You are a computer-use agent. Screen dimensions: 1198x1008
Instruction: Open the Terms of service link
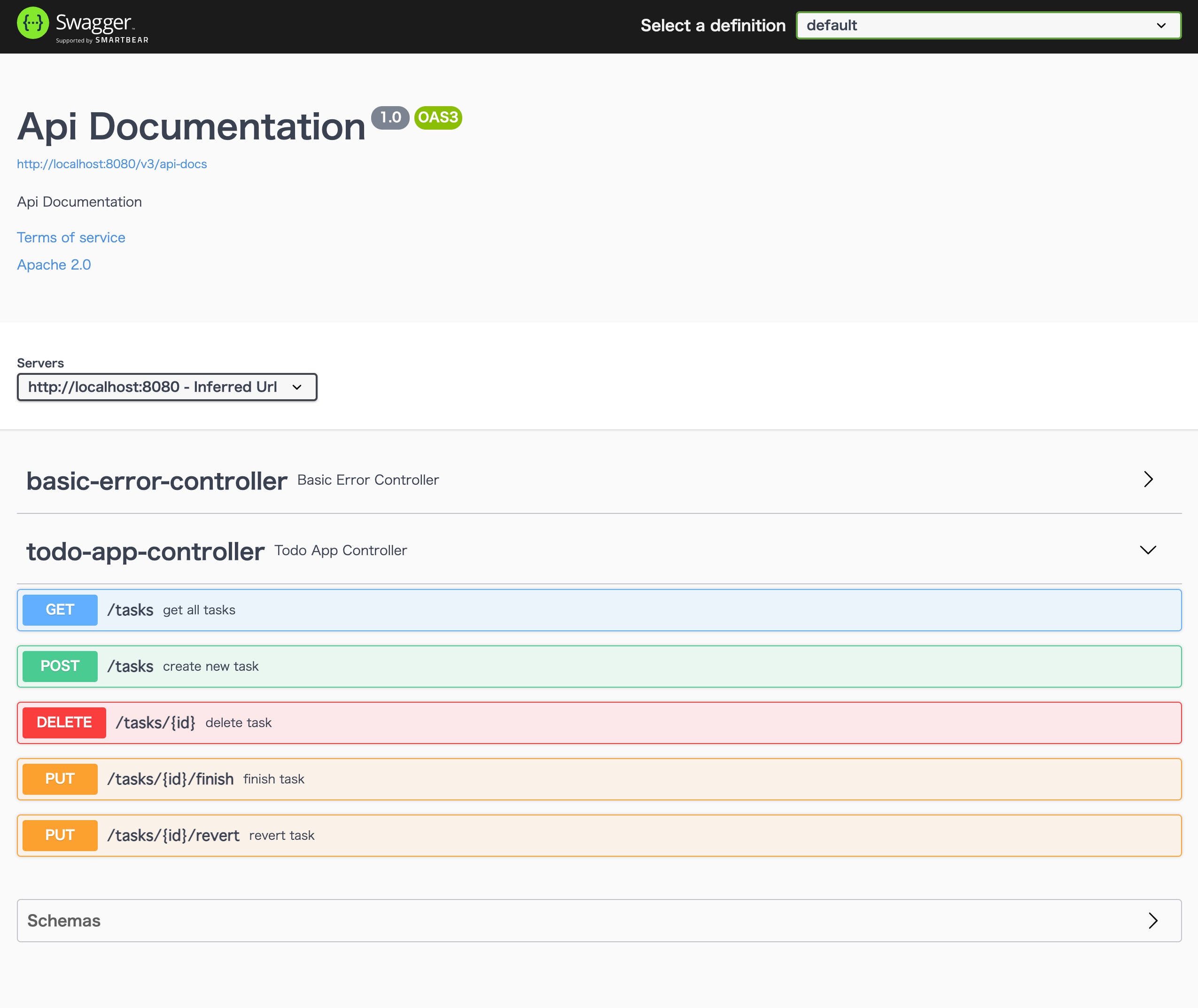71,238
